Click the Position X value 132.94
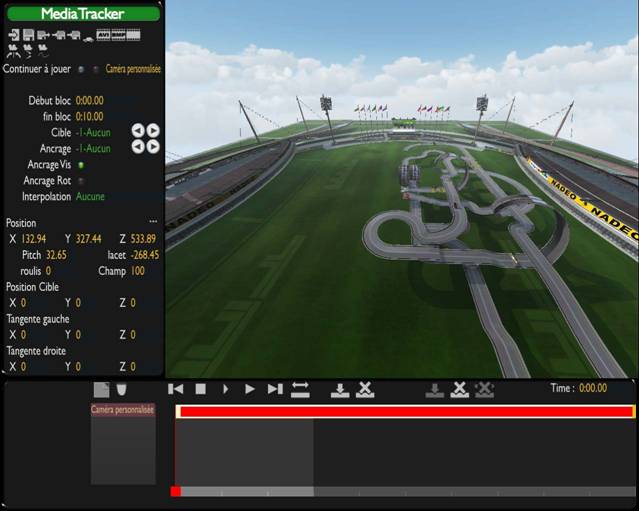Image resolution: width=639 pixels, height=511 pixels. pos(33,239)
